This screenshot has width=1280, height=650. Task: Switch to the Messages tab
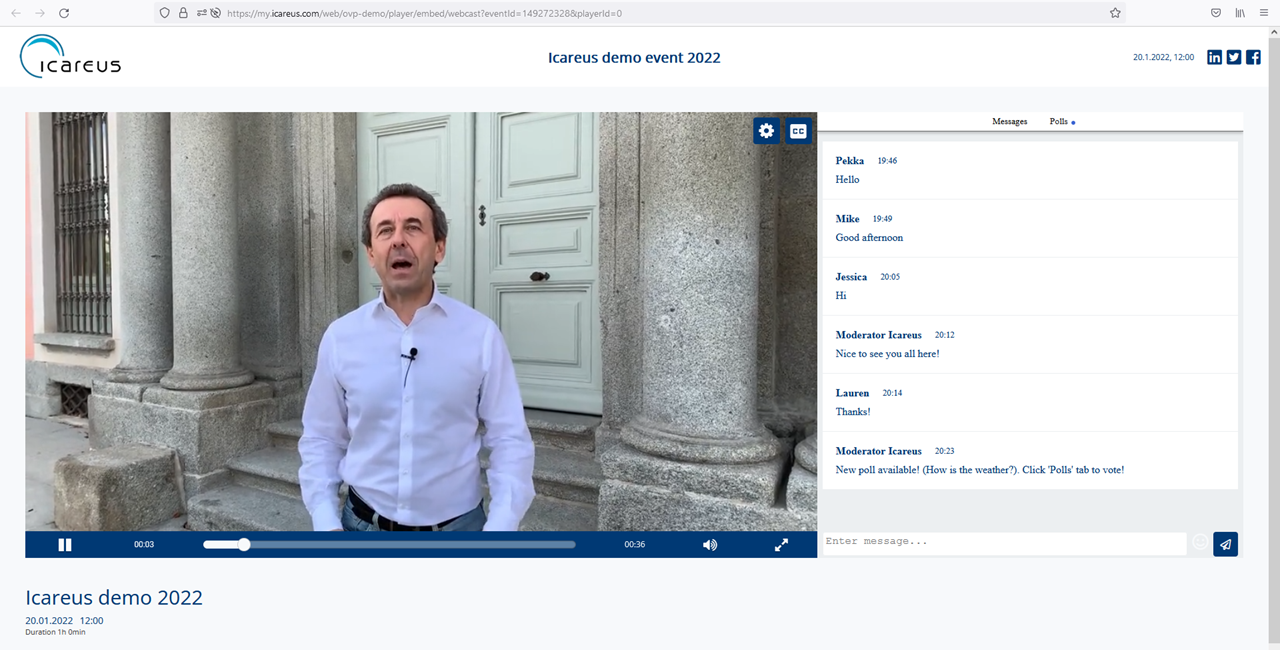1009,122
